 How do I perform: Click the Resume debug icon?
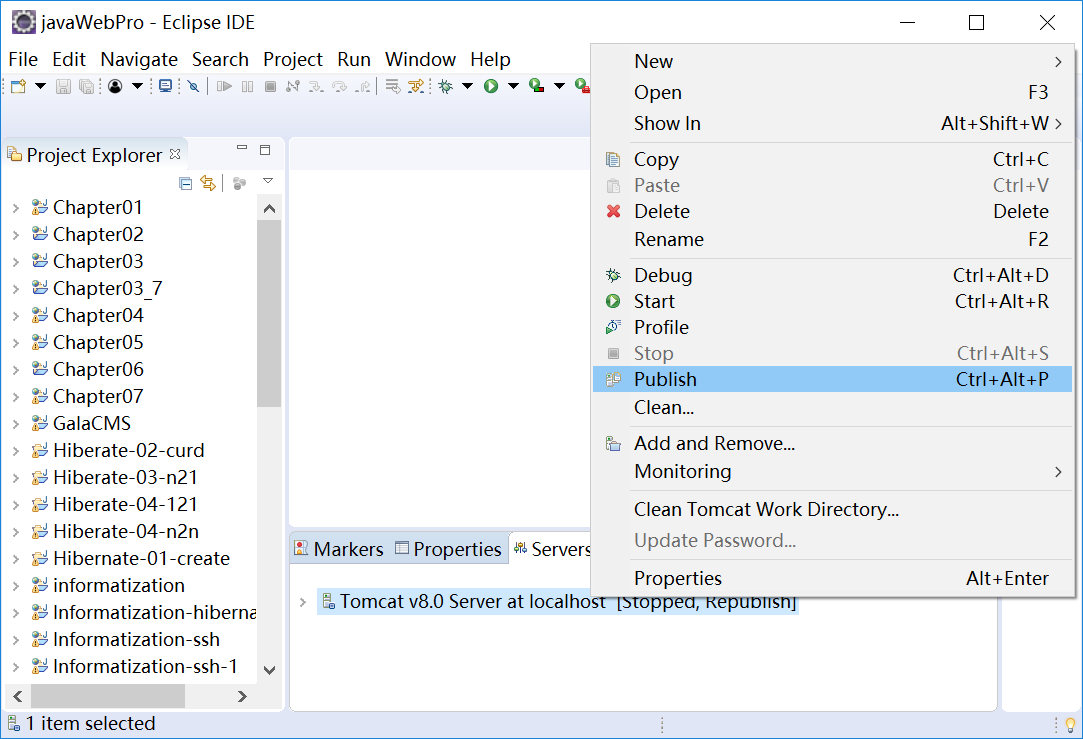[224, 86]
